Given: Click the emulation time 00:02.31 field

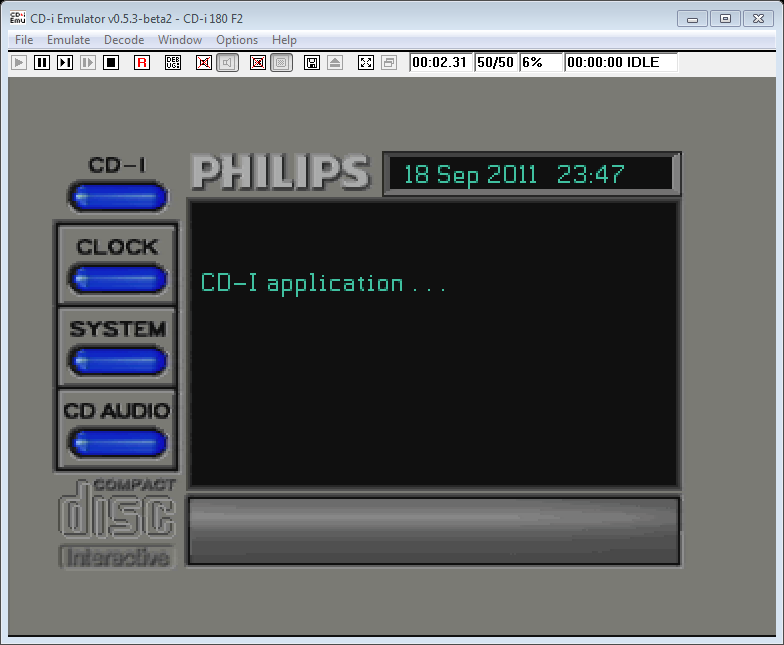Looking at the screenshot, I should pos(441,62).
